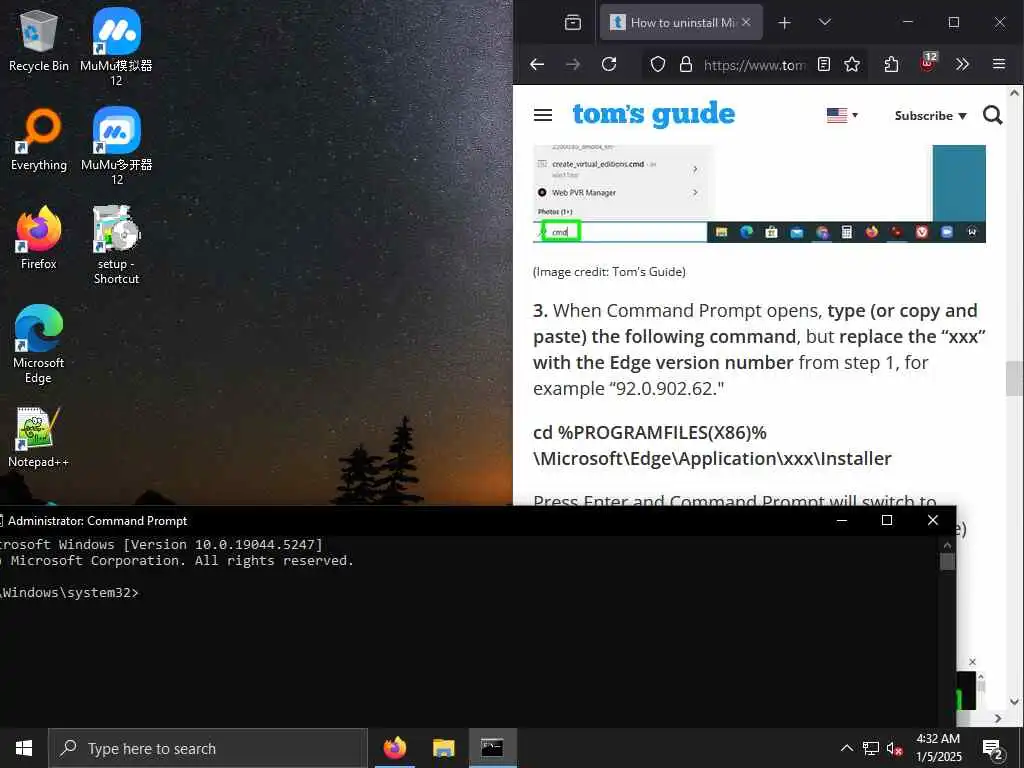Viewport: 1024px width, 768px height.
Task: Open the taskbar clock and date
Action: [938, 748]
